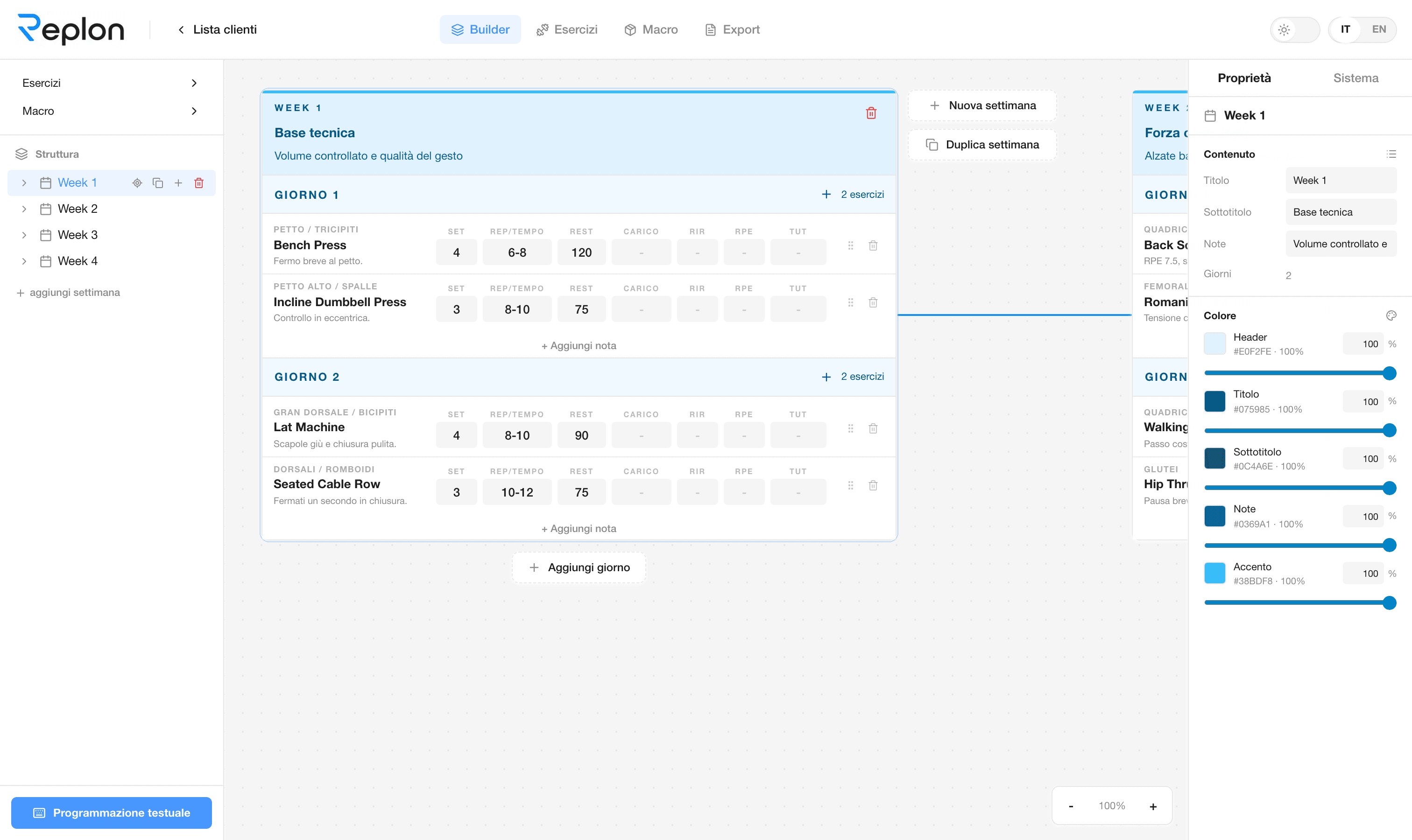Add exercise to Giorno 2 via plus
Image resolution: width=1412 pixels, height=840 pixels.
coord(826,377)
